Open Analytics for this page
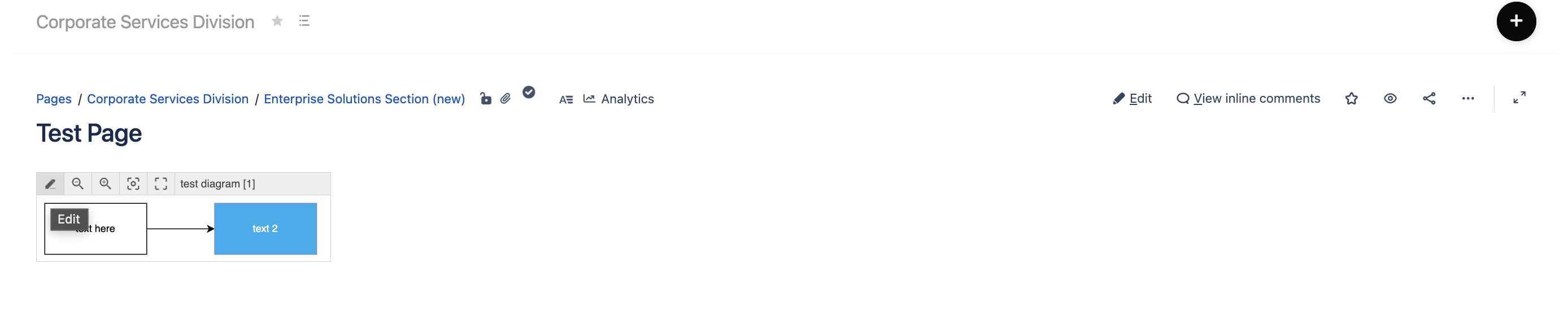The image size is (1568, 324). 619,99
